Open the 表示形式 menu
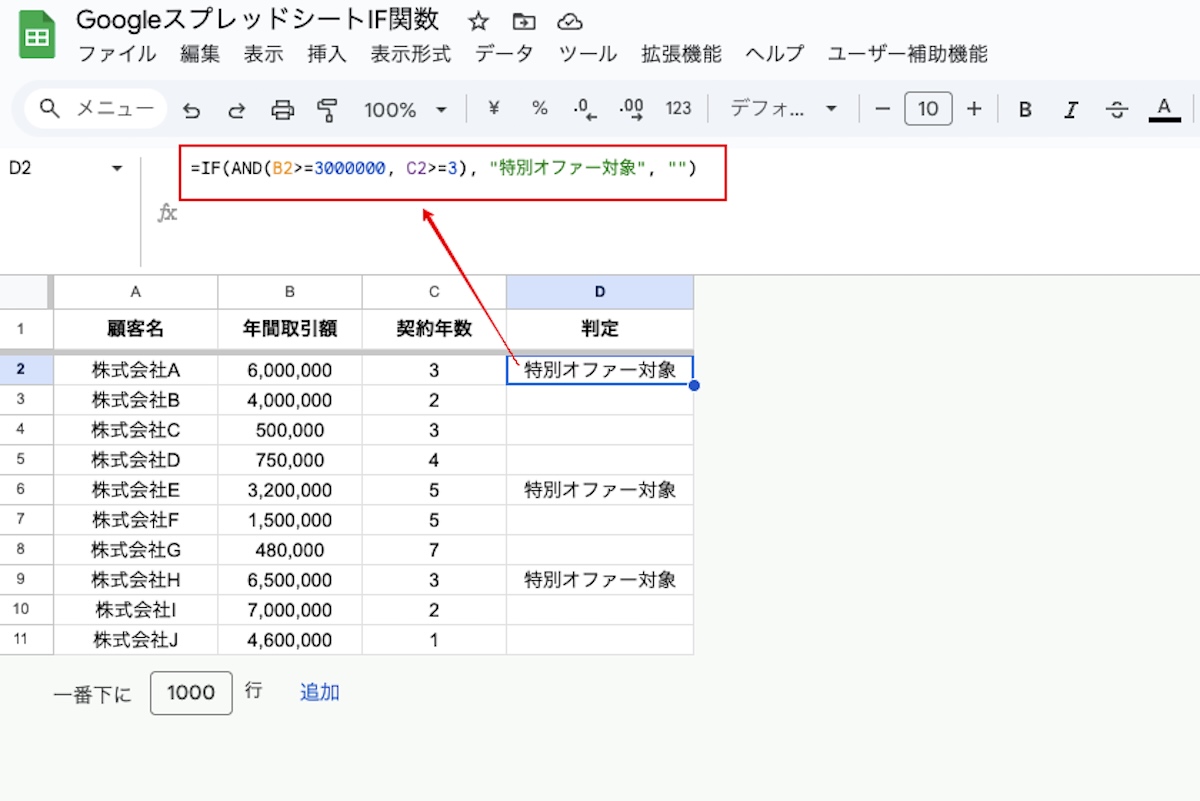1200x801 pixels. click(411, 54)
